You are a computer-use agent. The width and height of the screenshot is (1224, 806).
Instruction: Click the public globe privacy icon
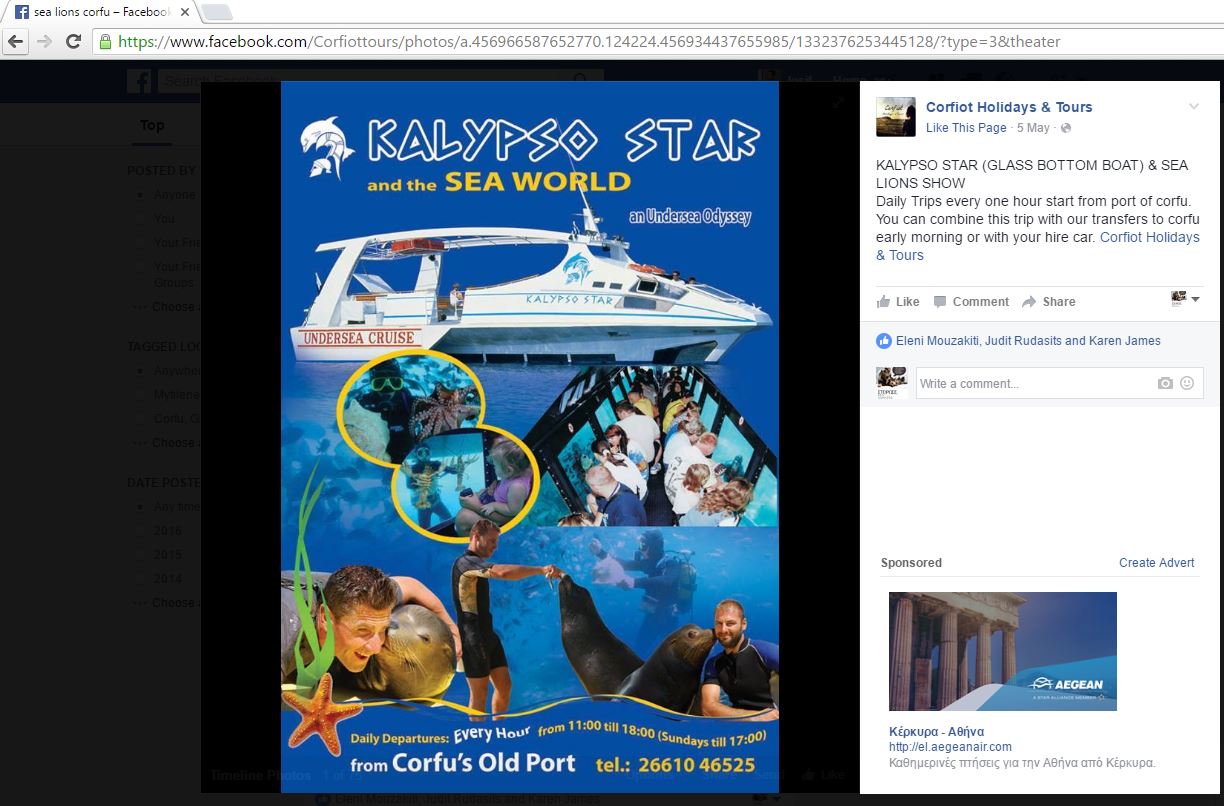coord(1065,128)
